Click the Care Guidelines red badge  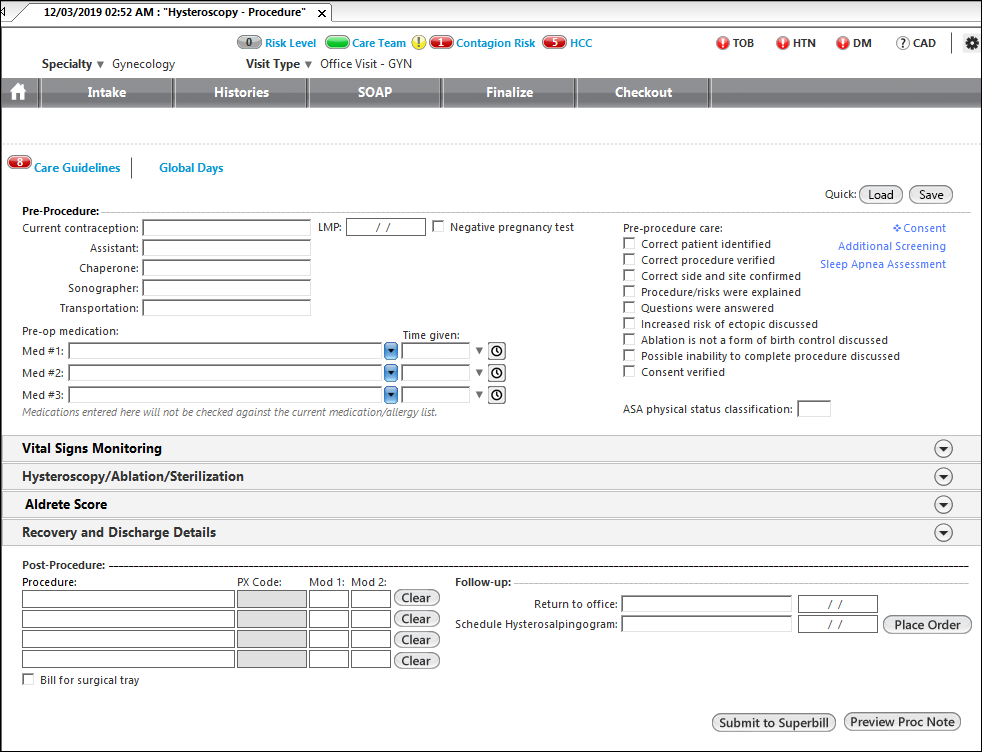pos(19,163)
